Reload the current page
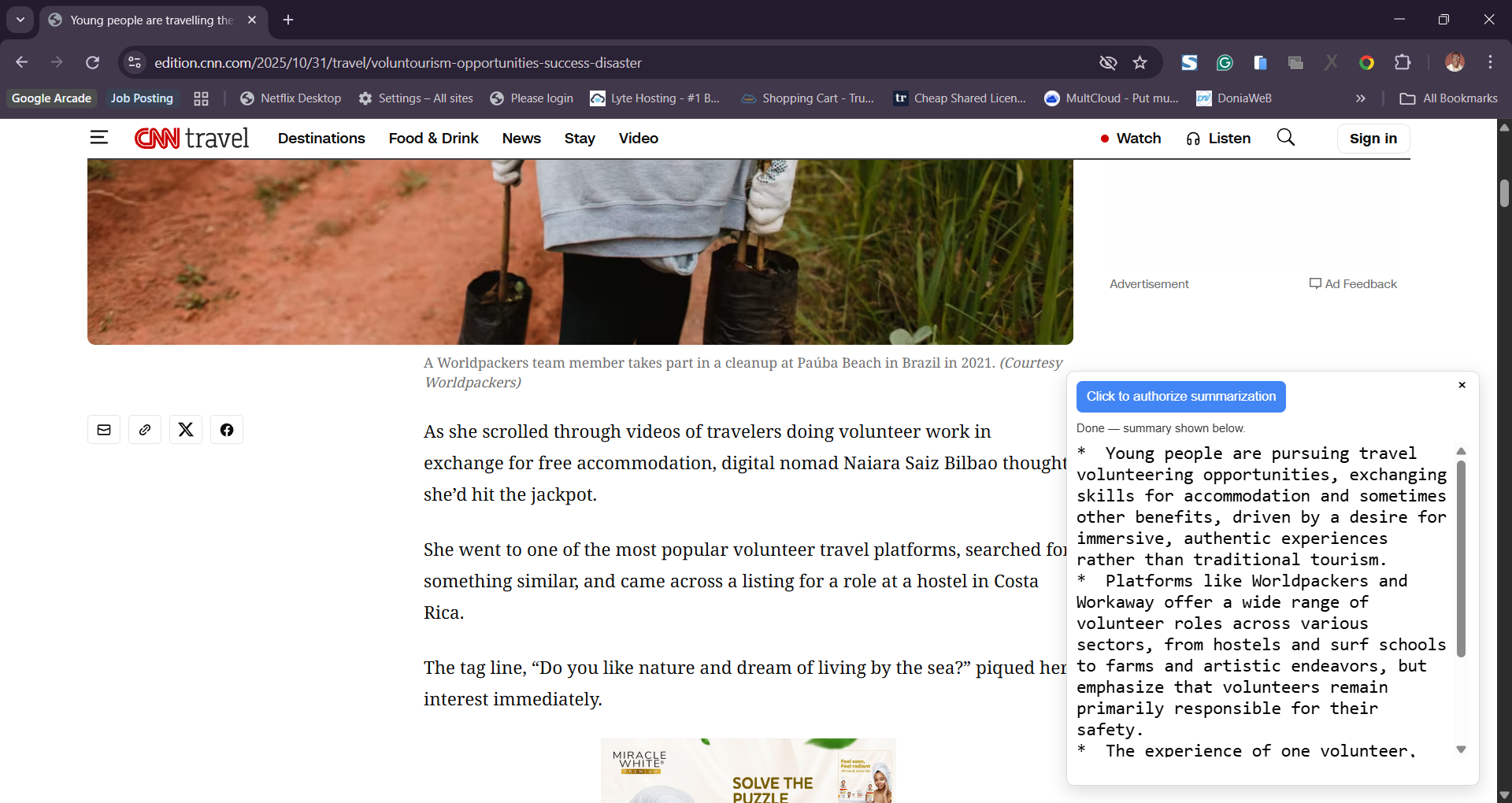Image resolution: width=1512 pixels, height=803 pixels. [x=92, y=62]
